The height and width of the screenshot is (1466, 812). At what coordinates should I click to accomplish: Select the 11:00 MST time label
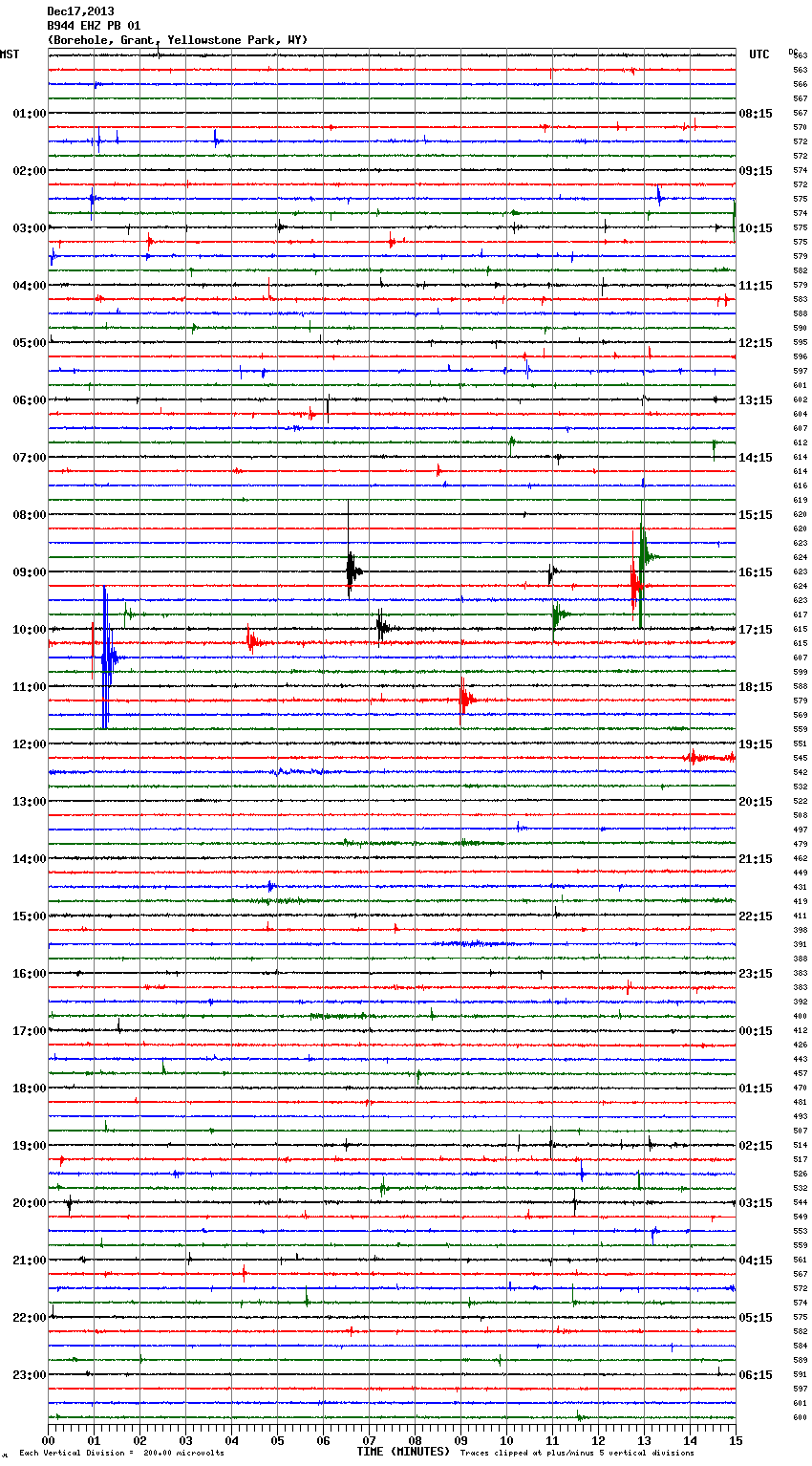[30, 687]
